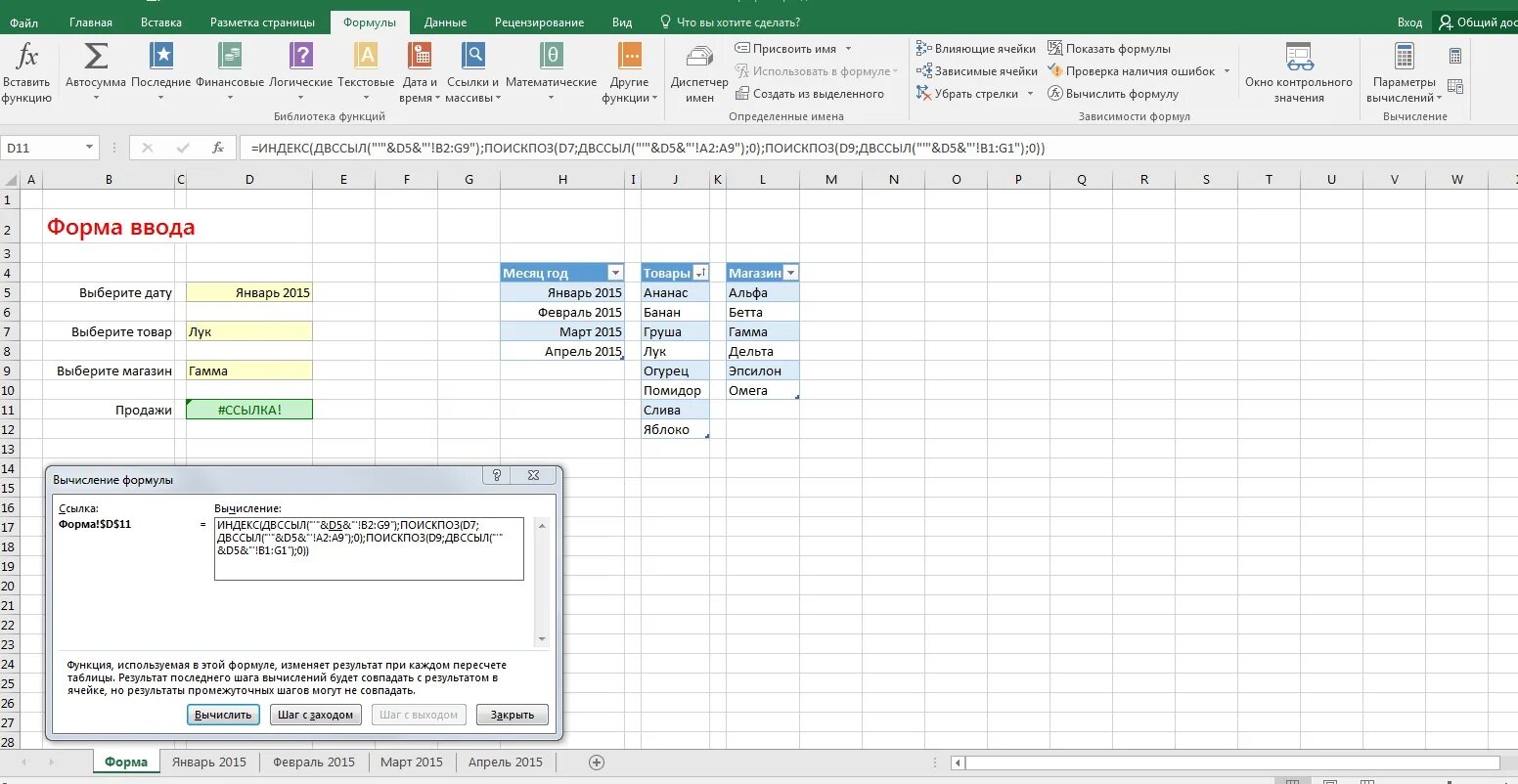The height and width of the screenshot is (784, 1518).
Task: Click the Общий доступ share button
Action: (1477, 22)
